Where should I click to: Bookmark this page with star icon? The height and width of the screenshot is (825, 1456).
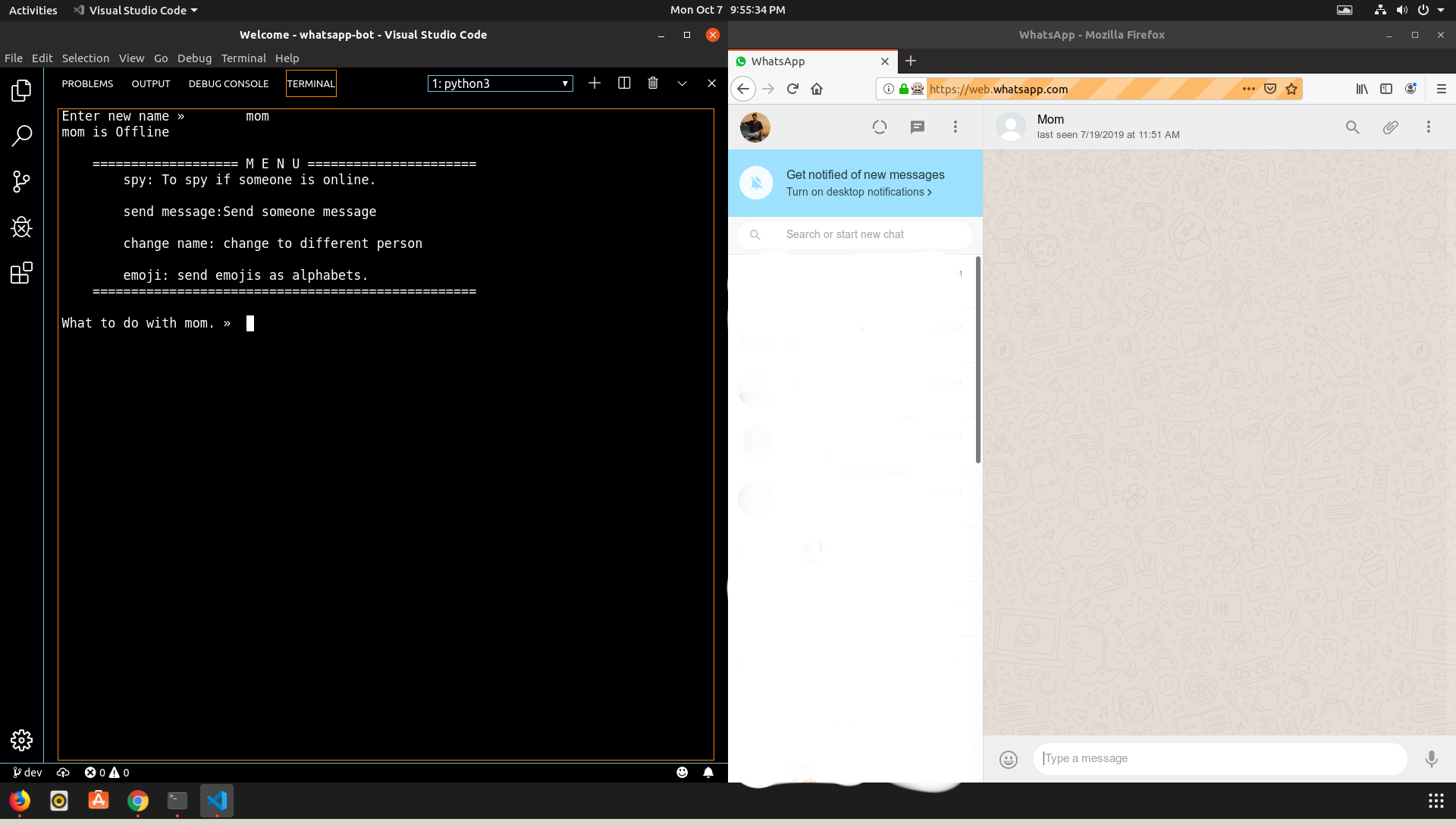coord(1291,89)
